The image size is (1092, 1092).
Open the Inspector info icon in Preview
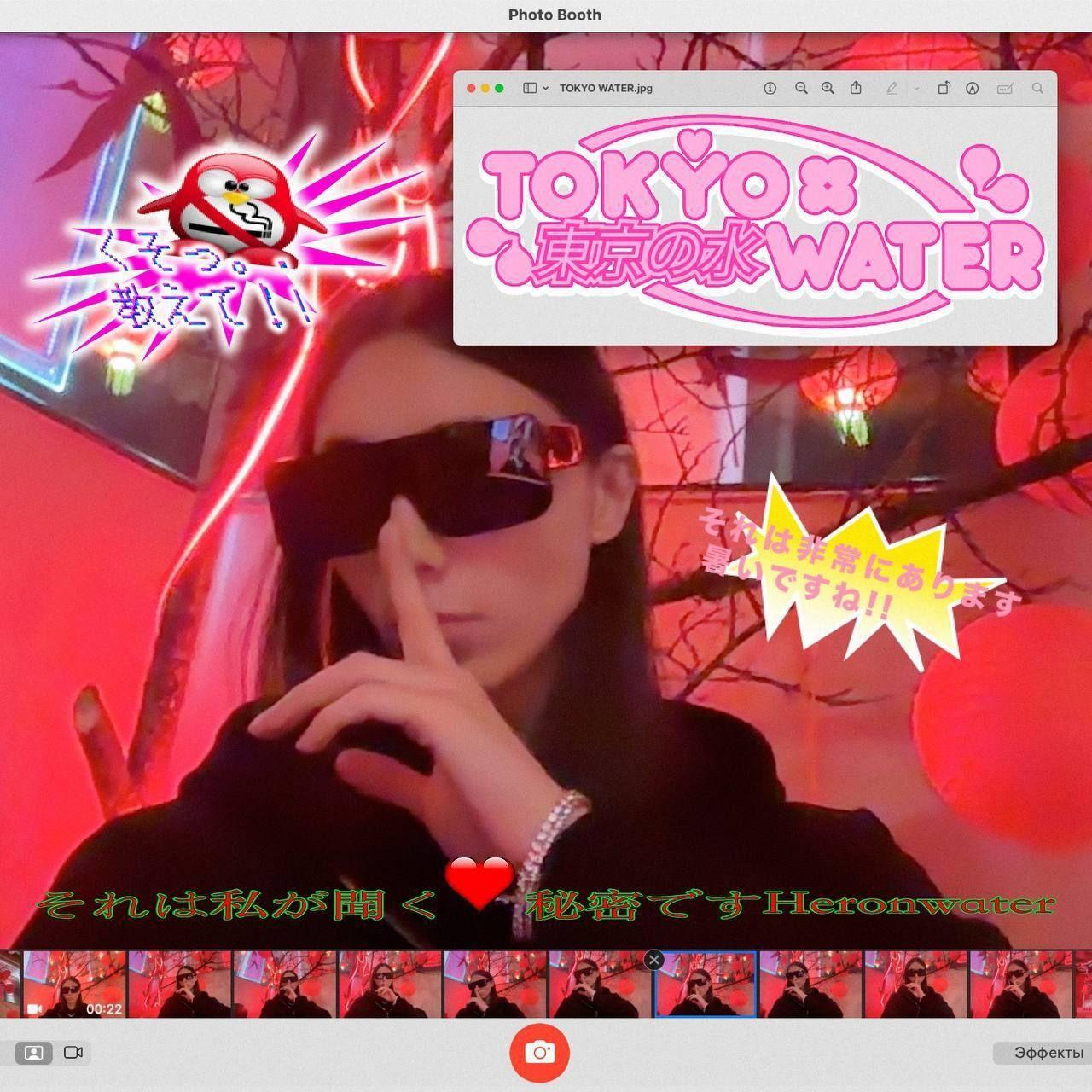770,88
